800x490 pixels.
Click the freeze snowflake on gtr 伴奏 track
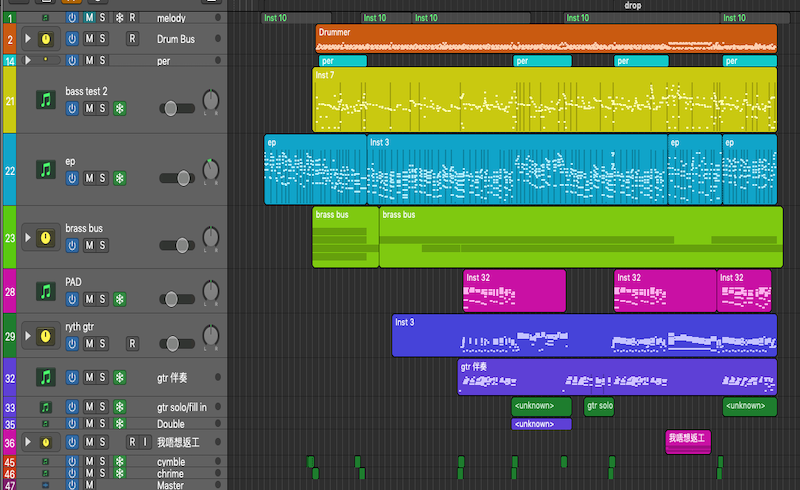[120, 378]
